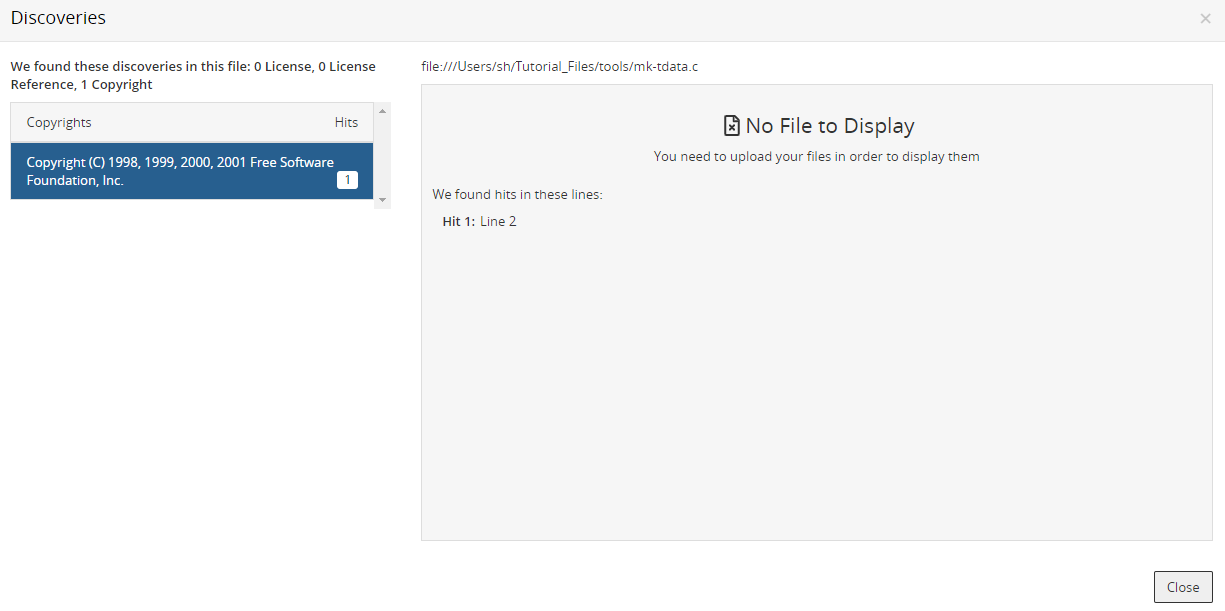Screen dimensions: 1225x611
Task: Click the Close button
Action: tap(1183, 587)
